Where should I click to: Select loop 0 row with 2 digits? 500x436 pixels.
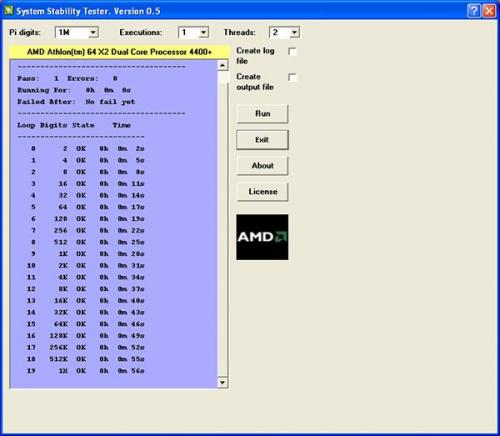point(88,149)
